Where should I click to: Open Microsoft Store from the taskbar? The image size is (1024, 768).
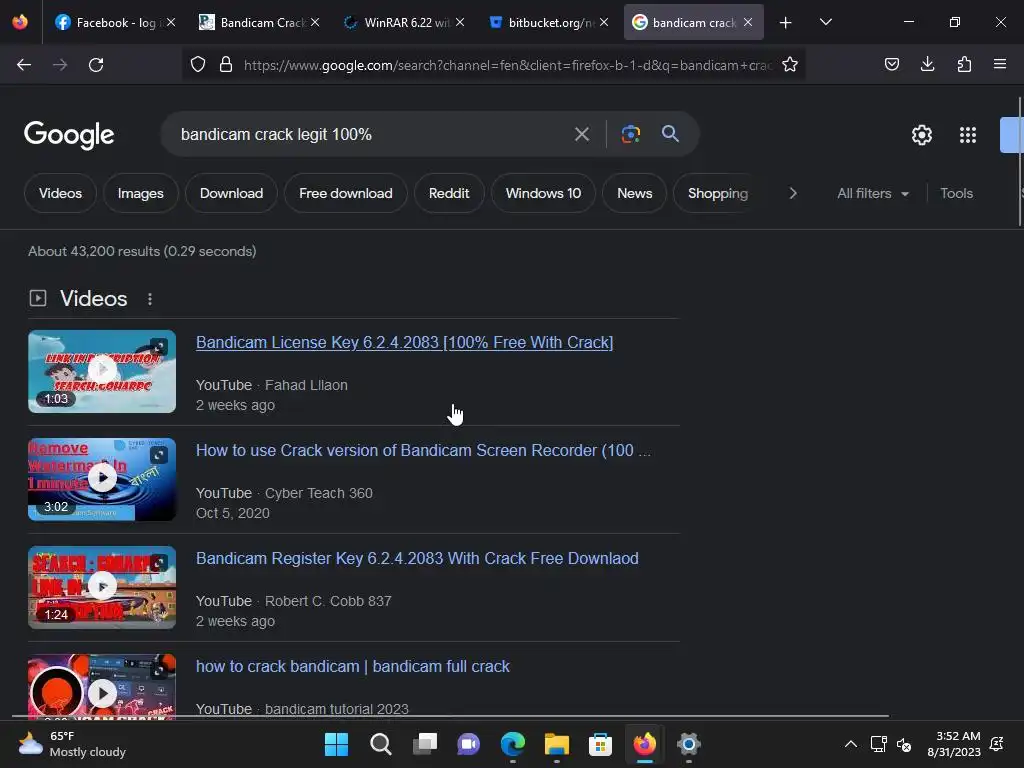click(x=600, y=744)
